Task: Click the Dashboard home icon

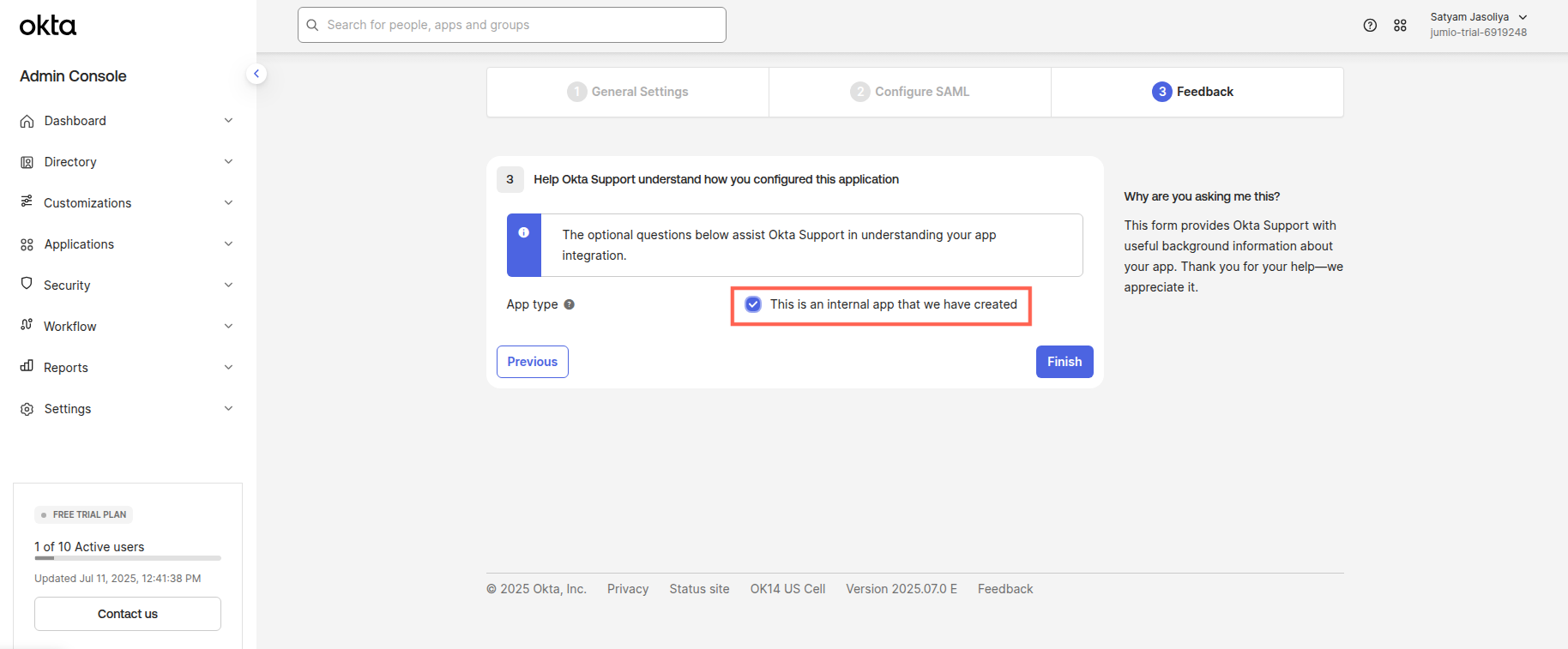Action: click(x=27, y=121)
